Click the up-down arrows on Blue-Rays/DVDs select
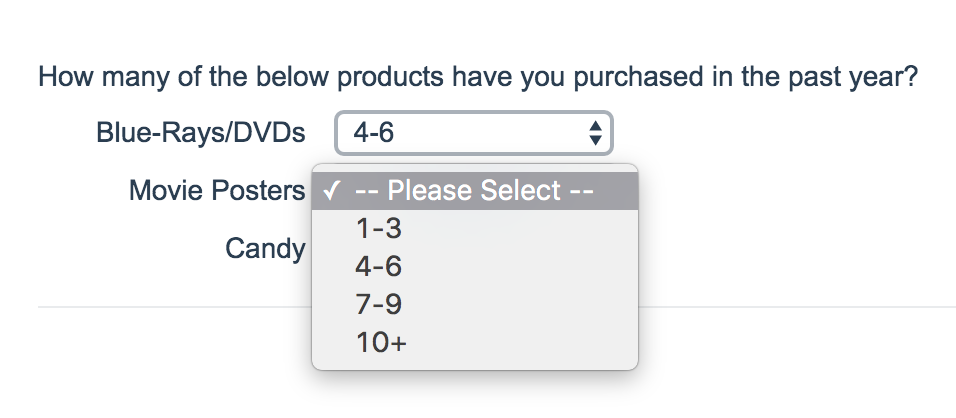The height and width of the screenshot is (418, 956). click(595, 132)
